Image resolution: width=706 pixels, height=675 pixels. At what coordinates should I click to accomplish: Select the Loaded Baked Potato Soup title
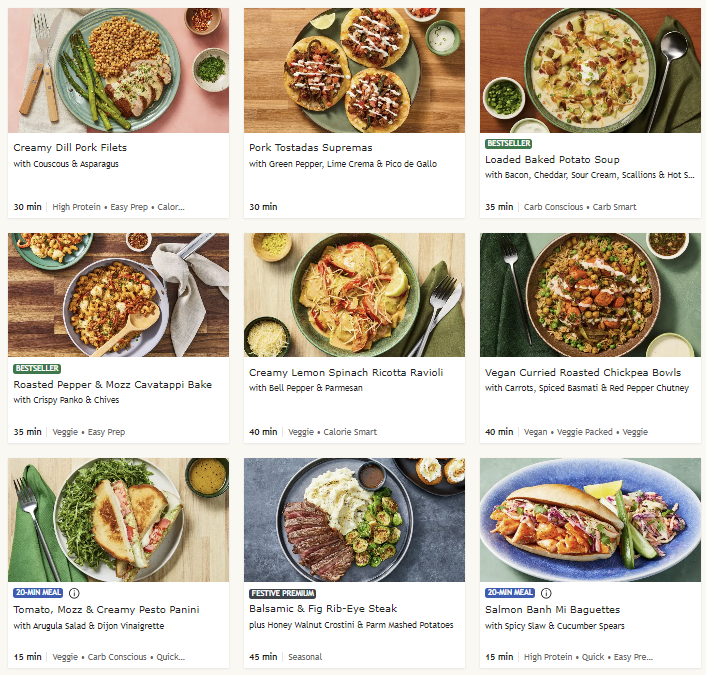click(x=552, y=159)
